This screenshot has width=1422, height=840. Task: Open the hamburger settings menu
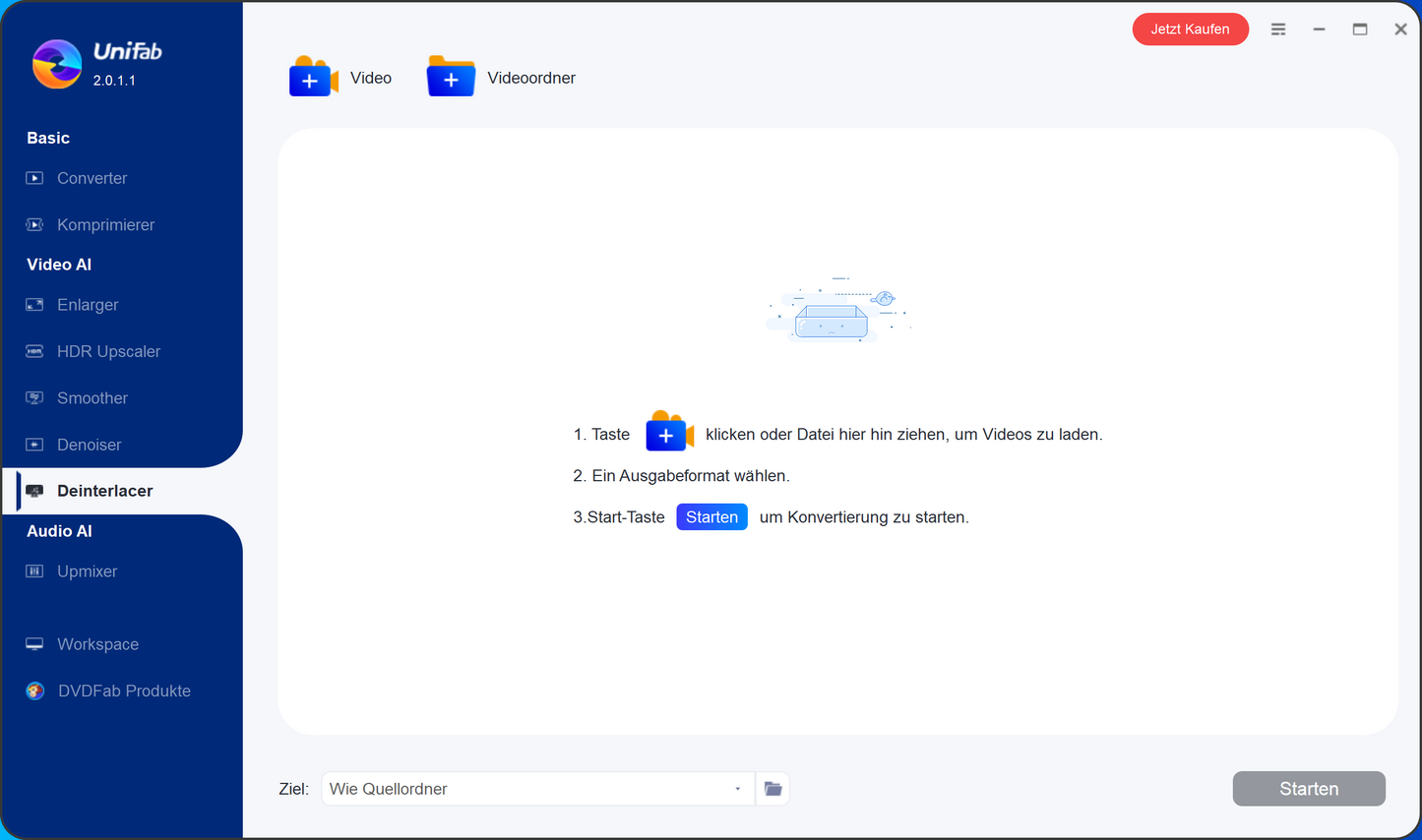[1278, 30]
